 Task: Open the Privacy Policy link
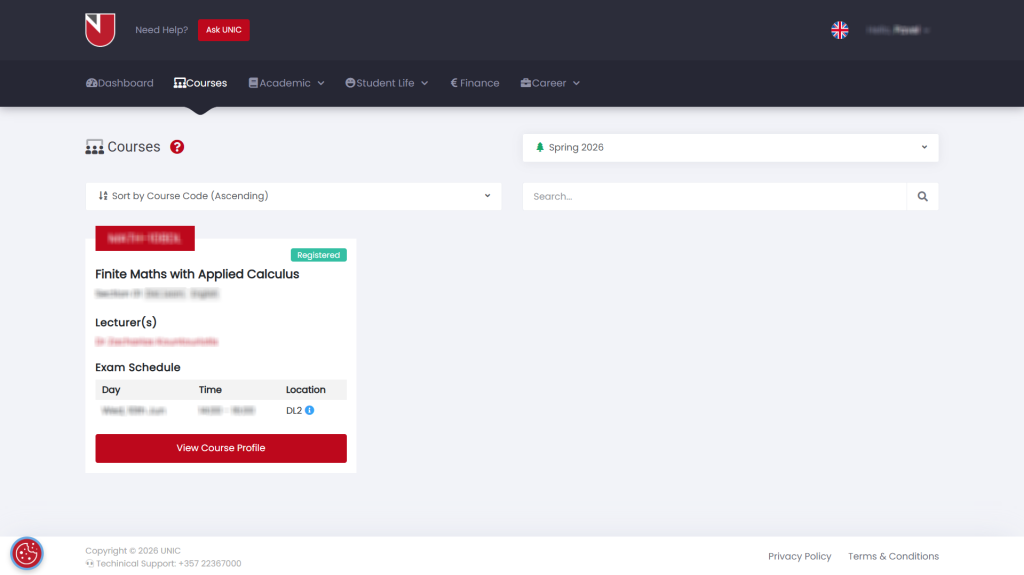click(799, 556)
